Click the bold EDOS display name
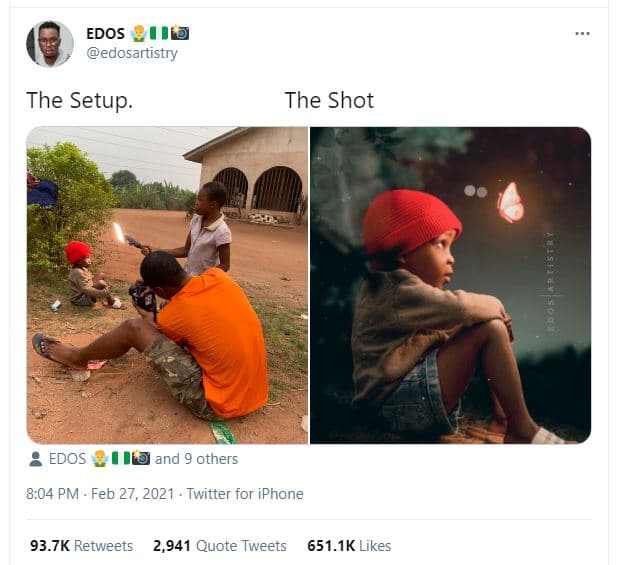This screenshot has width=620, height=565. tap(106, 34)
